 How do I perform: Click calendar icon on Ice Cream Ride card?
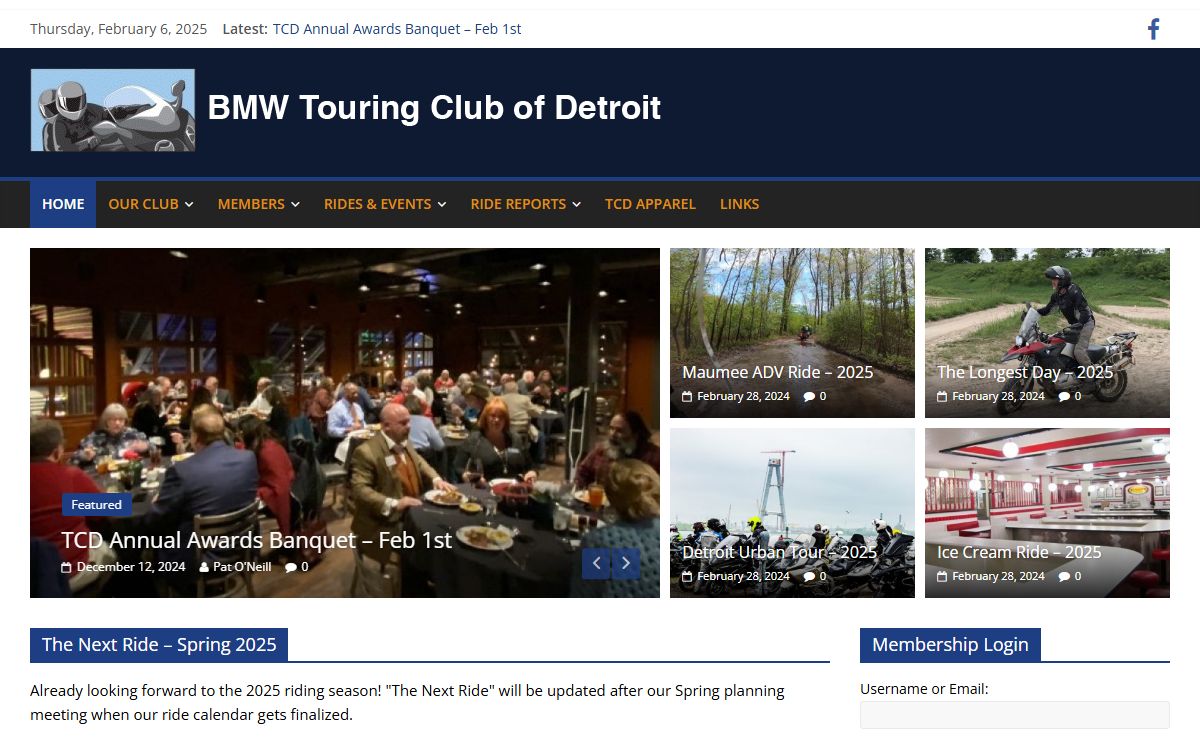click(x=942, y=577)
